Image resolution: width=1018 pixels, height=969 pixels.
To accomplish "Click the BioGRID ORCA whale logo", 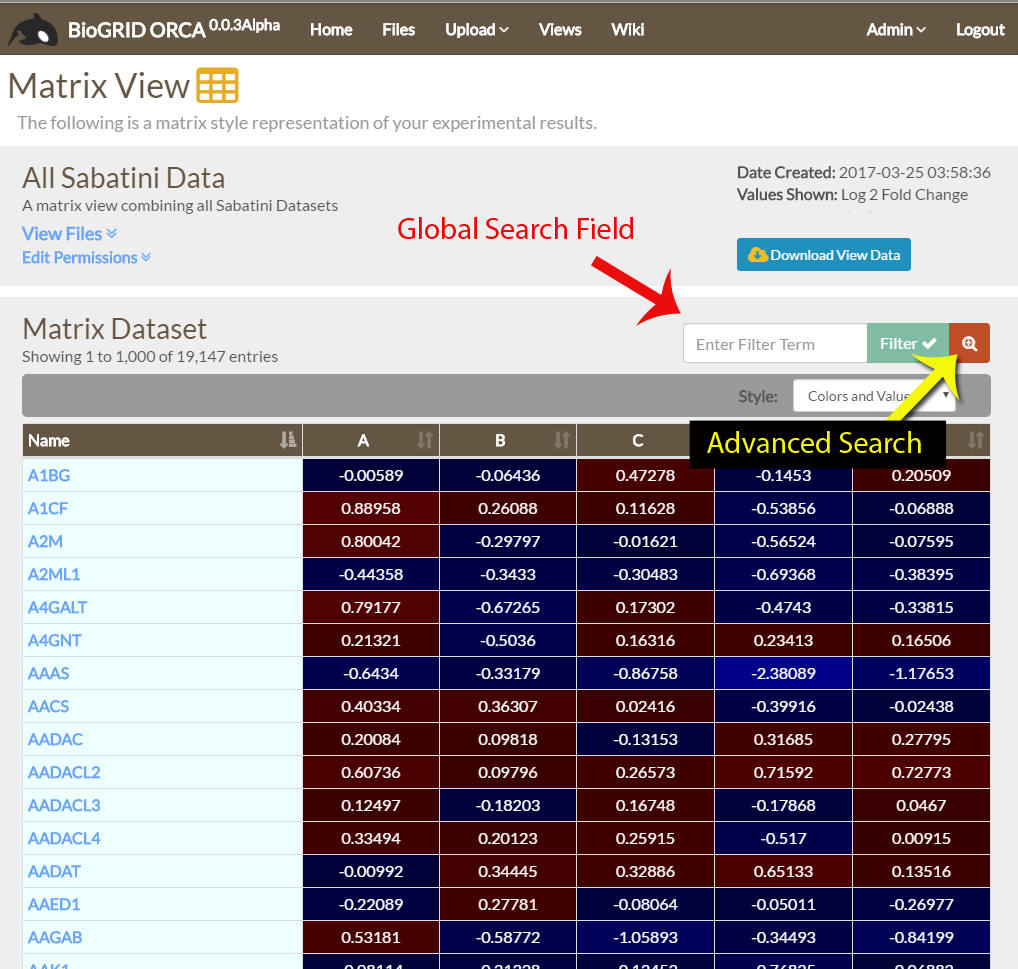I will point(32,30).
